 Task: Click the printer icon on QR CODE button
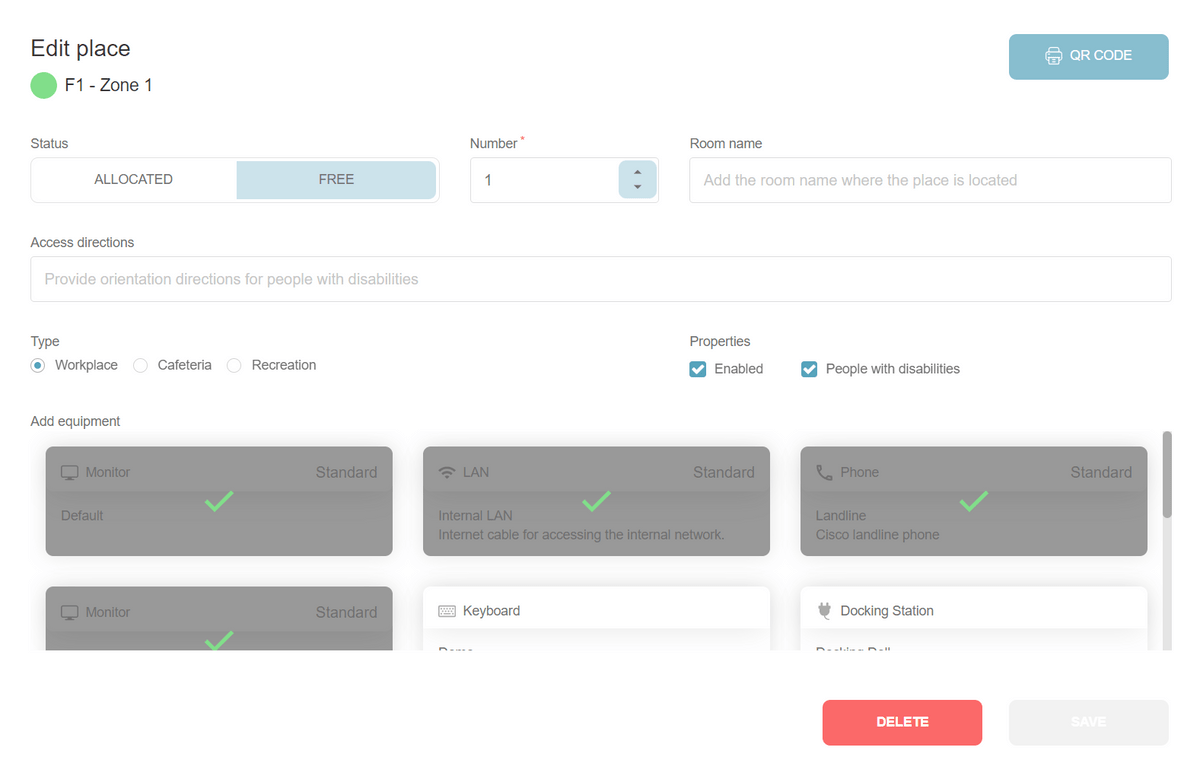coord(1053,56)
